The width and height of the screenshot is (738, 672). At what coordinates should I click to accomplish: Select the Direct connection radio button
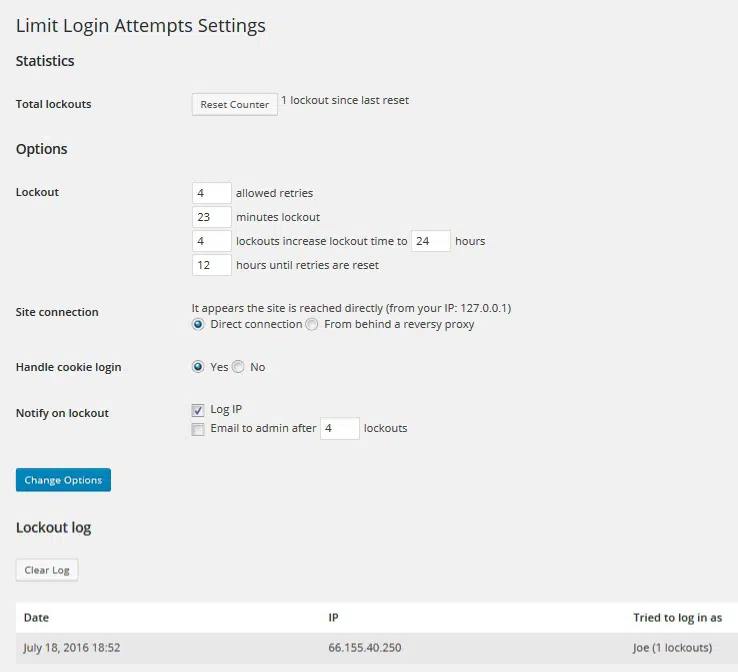198,325
